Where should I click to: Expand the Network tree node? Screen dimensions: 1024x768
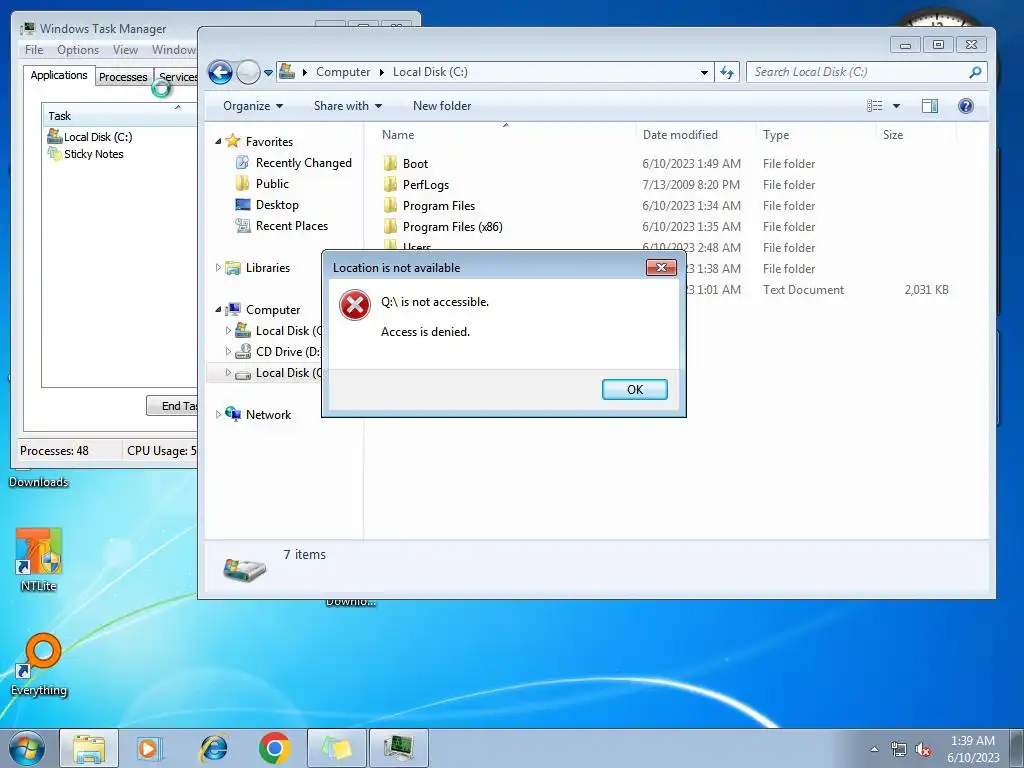point(218,414)
